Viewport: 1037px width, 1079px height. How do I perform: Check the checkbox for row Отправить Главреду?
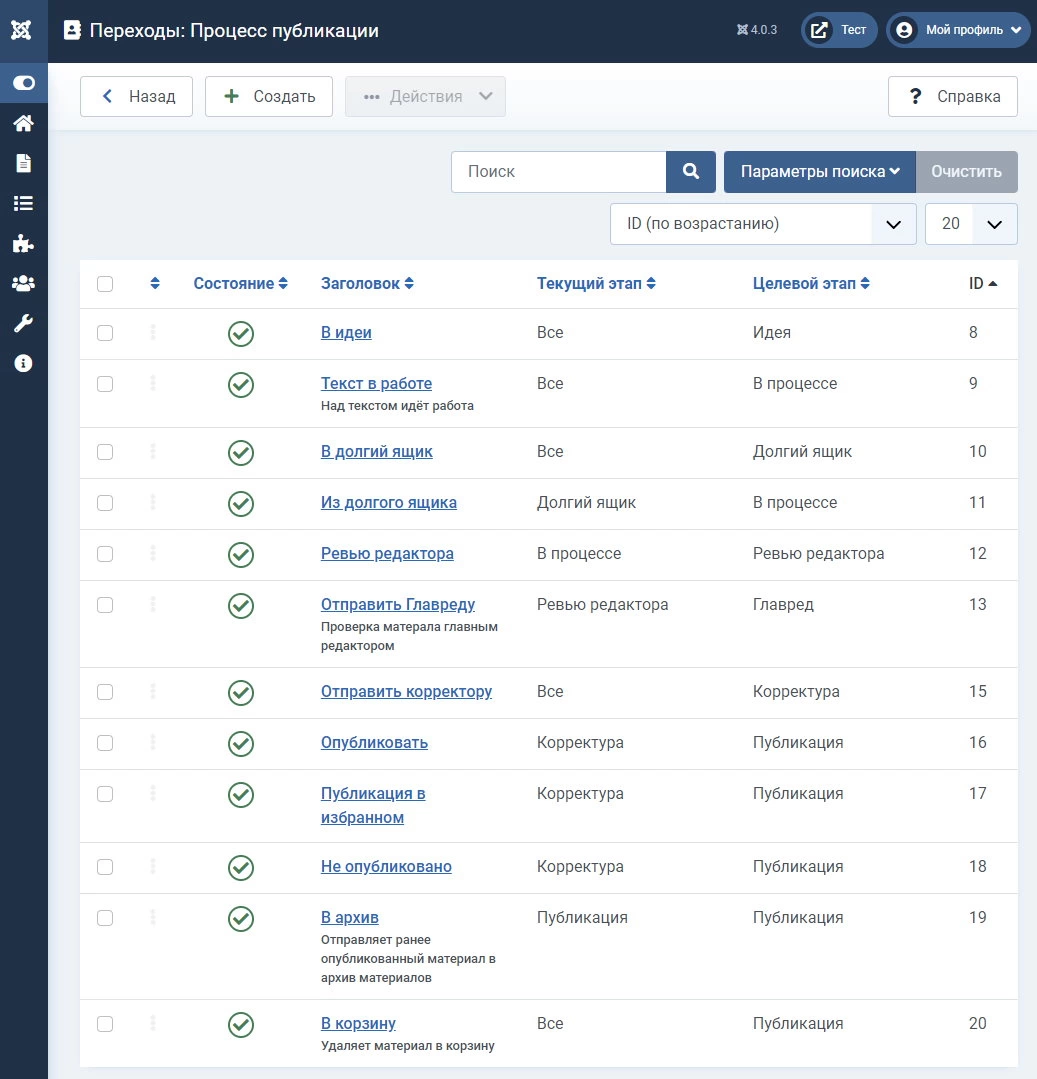click(x=105, y=605)
